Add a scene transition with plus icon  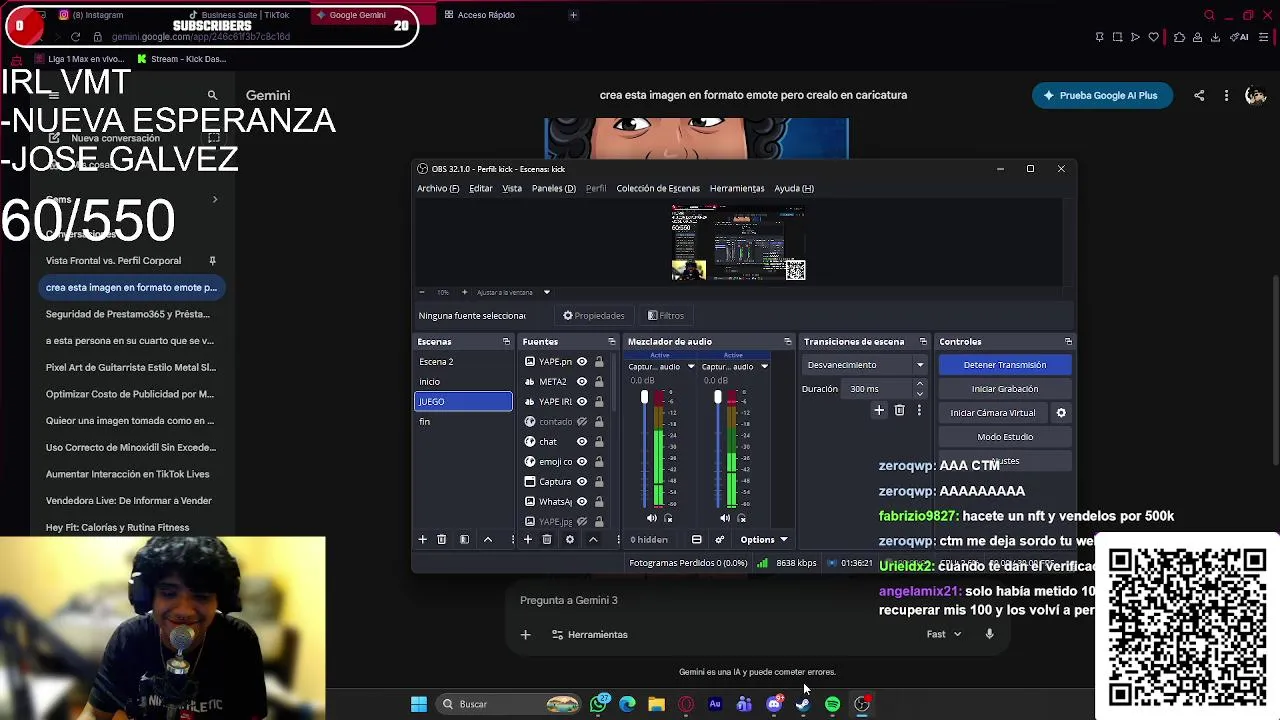(x=879, y=411)
